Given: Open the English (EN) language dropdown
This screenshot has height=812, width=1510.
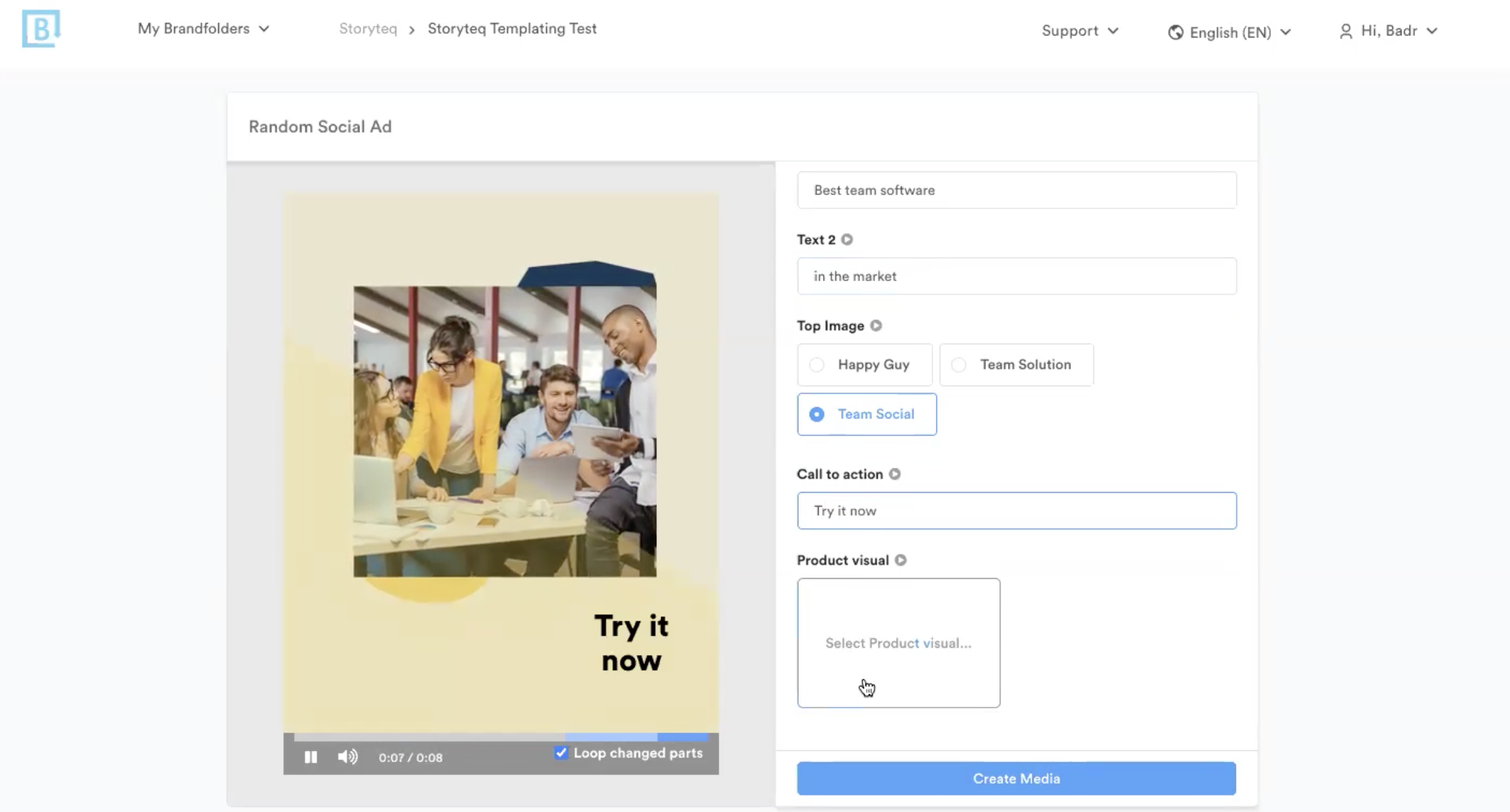Looking at the screenshot, I should [x=1230, y=32].
